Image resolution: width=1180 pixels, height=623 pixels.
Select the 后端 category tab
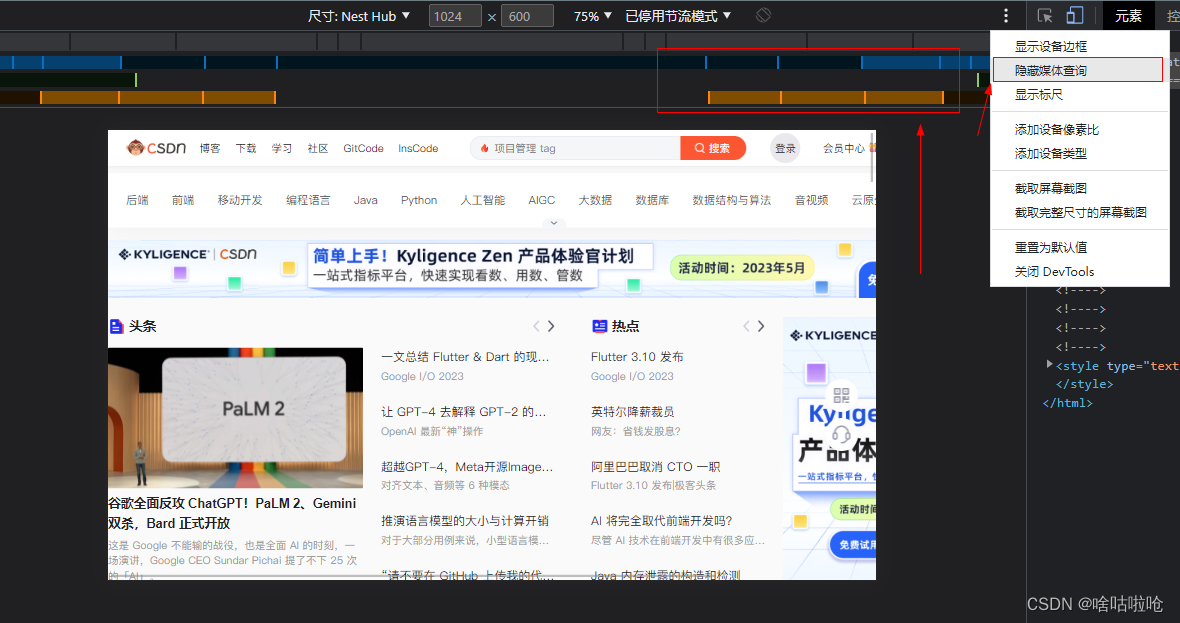point(138,200)
